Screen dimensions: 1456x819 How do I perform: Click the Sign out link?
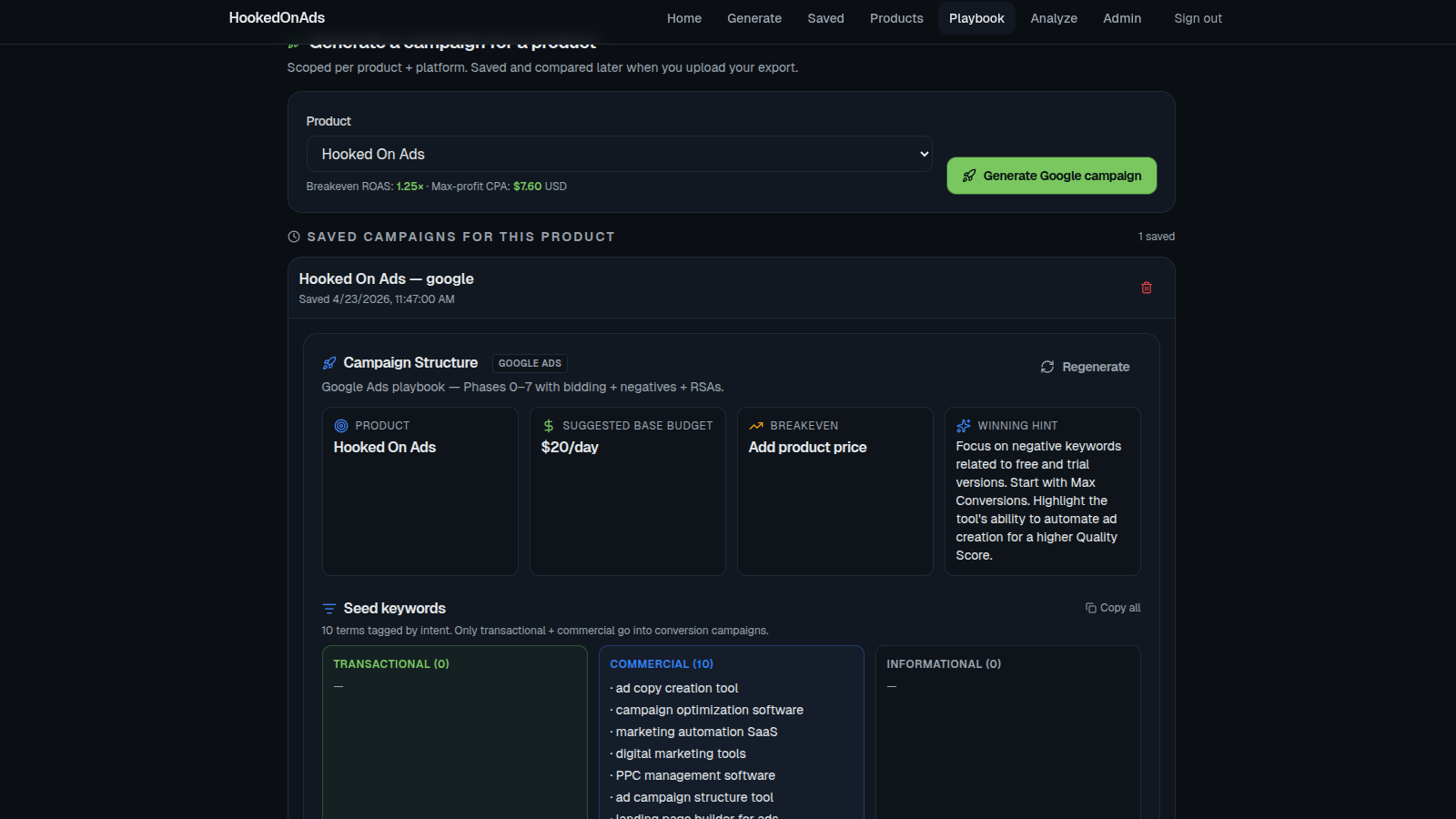tap(1198, 18)
